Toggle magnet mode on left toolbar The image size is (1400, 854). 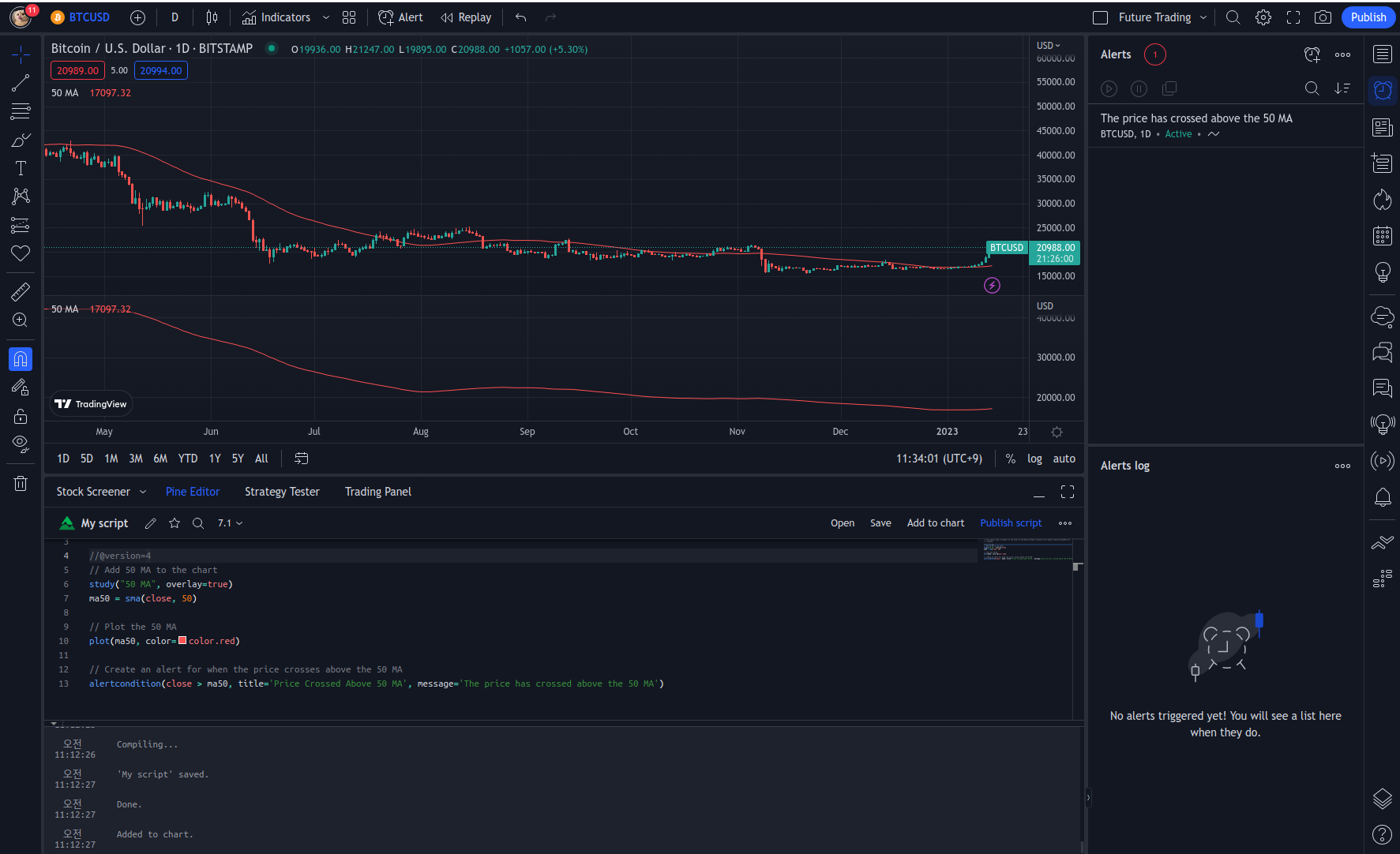point(21,359)
